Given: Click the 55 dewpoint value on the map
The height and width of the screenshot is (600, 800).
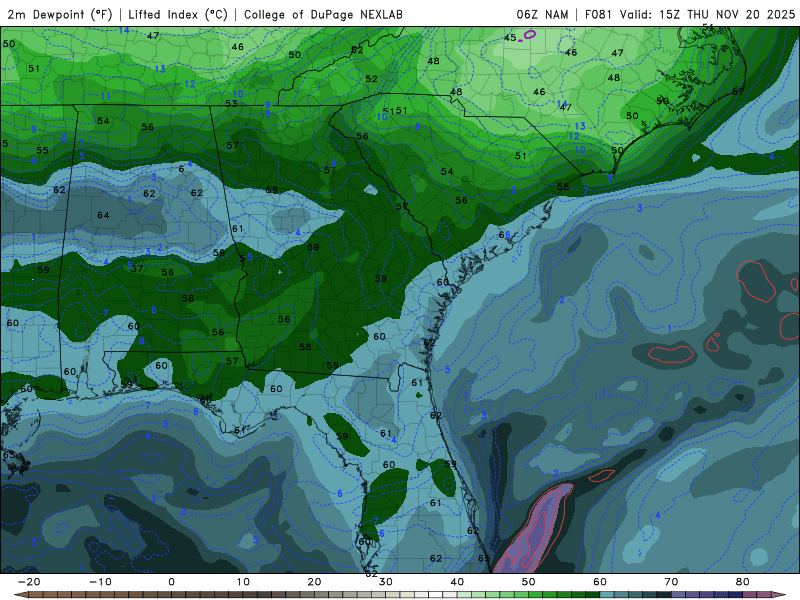Looking at the screenshot, I should pos(42,151).
